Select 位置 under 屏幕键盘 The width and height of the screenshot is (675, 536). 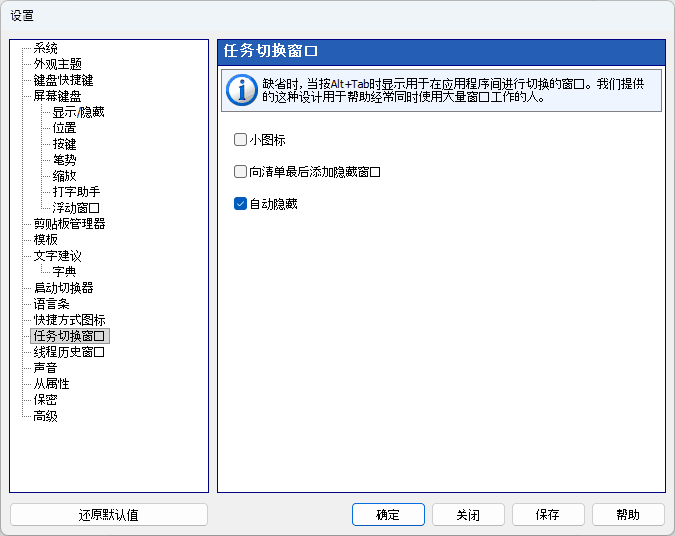point(65,128)
